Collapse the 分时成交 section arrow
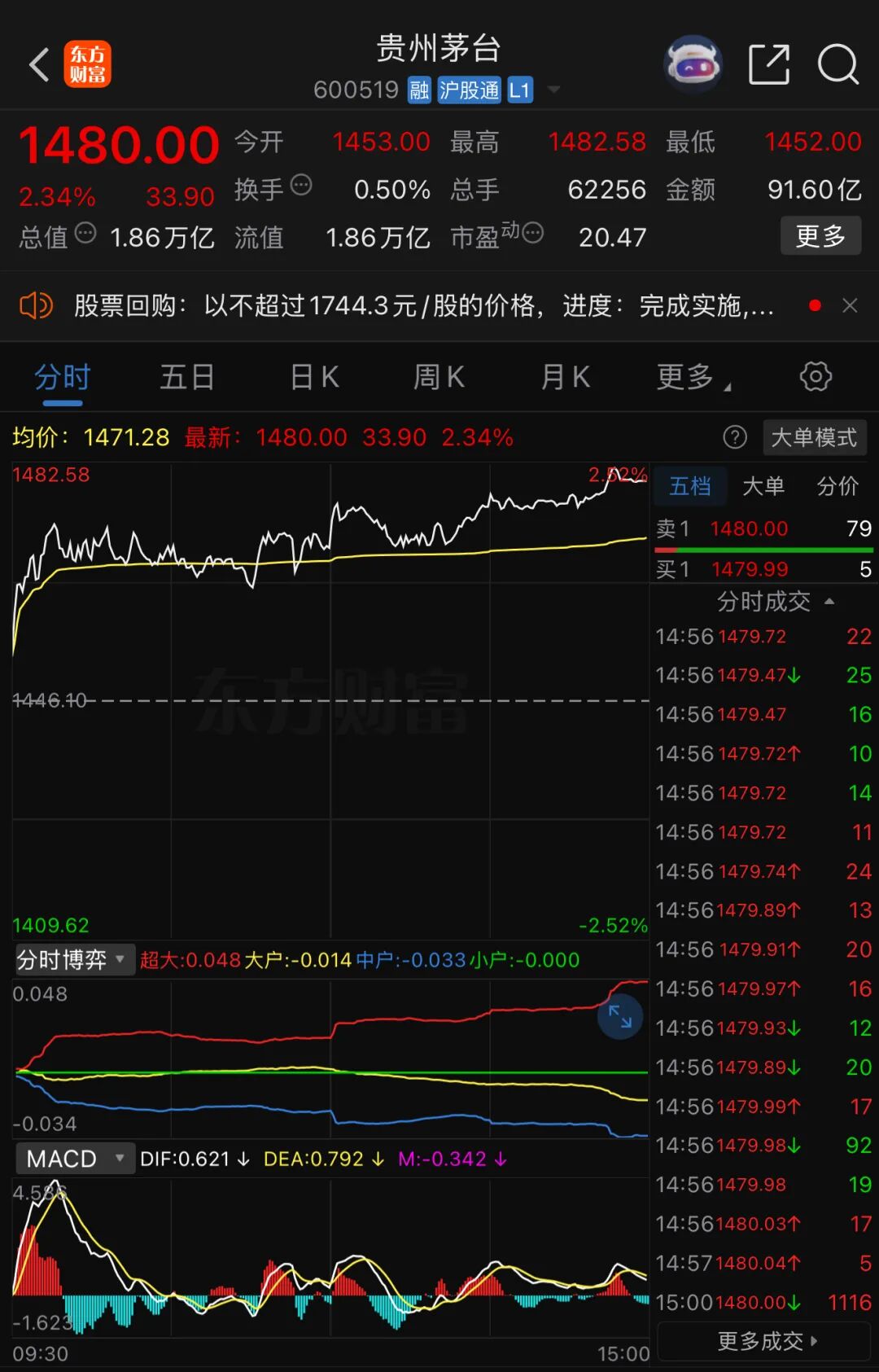879x1372 pixels. click(x=829, y=602)
